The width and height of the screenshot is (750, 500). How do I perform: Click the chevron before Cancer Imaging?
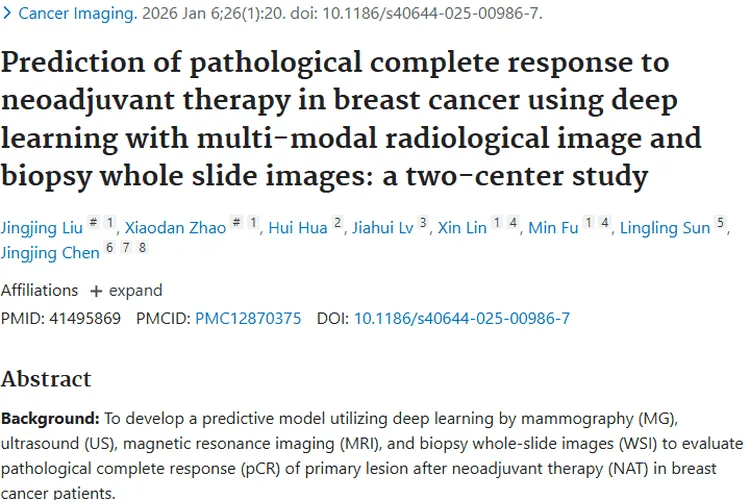coord(8,14)
